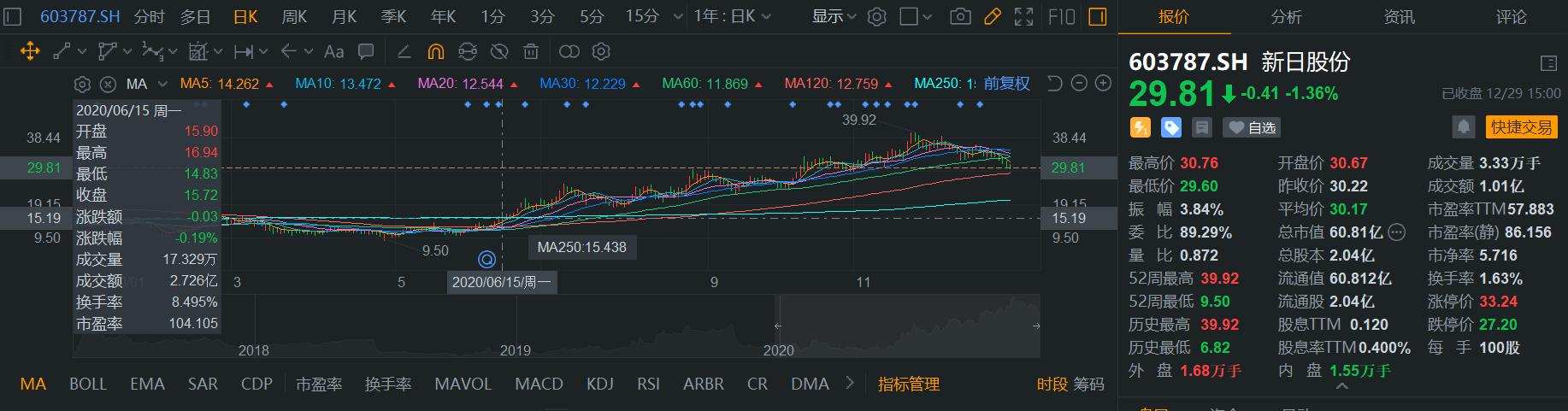Select the arrow annotation tool

tap(289, 52)
